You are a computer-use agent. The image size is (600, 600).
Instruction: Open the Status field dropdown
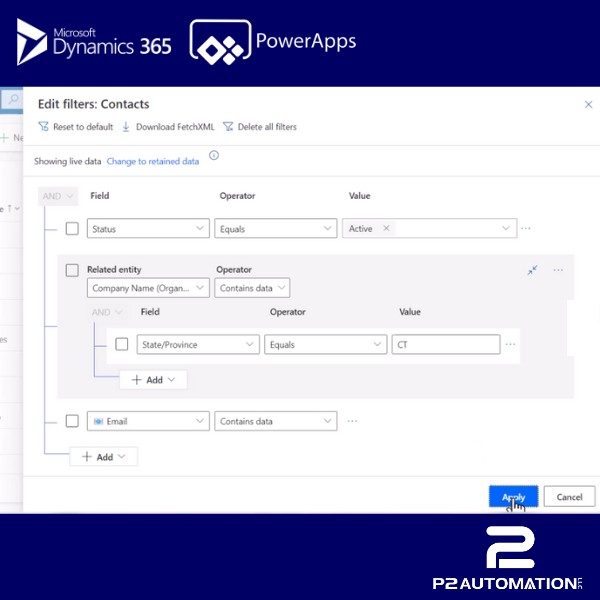coord(148,228)
